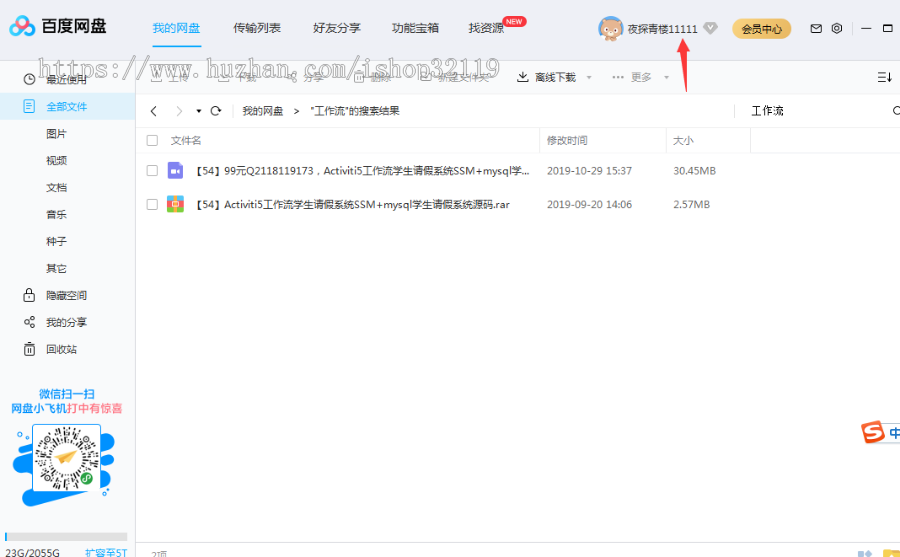900x557 pixels.
Task: Toggle the select-all checkbox beside 文件名
Action: [152, 140]
